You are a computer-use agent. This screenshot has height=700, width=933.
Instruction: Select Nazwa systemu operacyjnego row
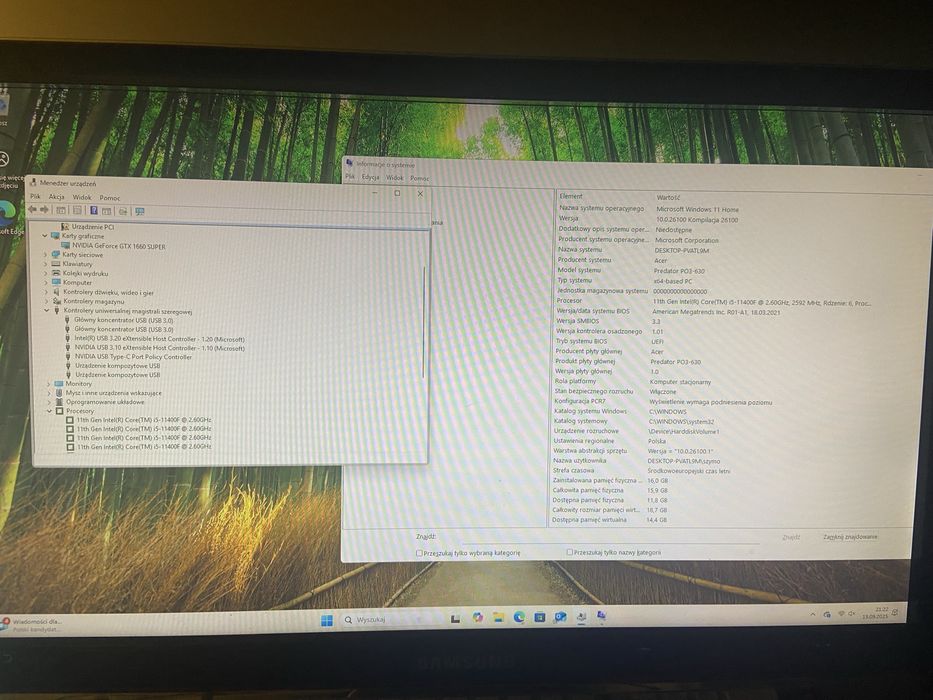(649, 209)
